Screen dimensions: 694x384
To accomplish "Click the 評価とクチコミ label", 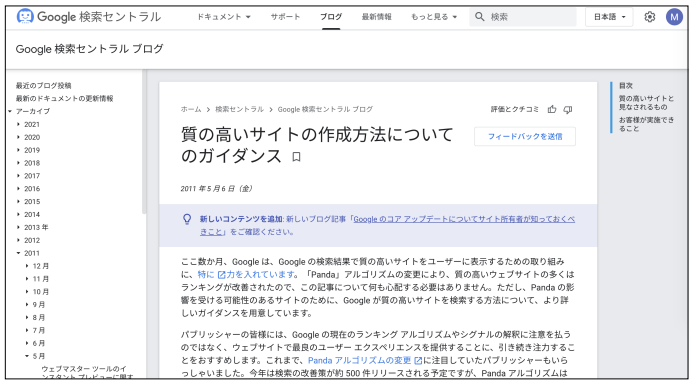I will [515, 109].
